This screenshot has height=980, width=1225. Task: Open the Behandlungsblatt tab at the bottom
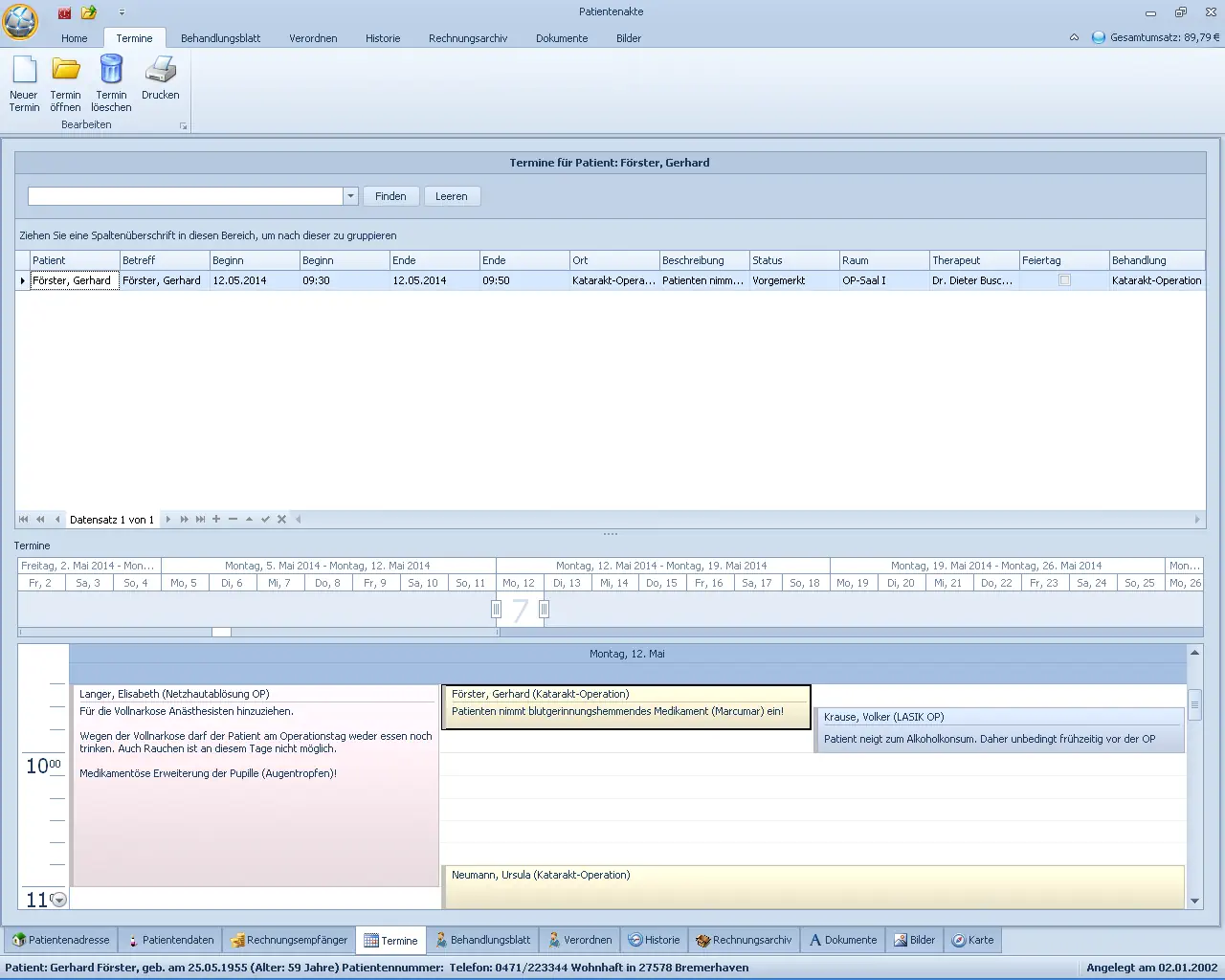tap(484, 940)
